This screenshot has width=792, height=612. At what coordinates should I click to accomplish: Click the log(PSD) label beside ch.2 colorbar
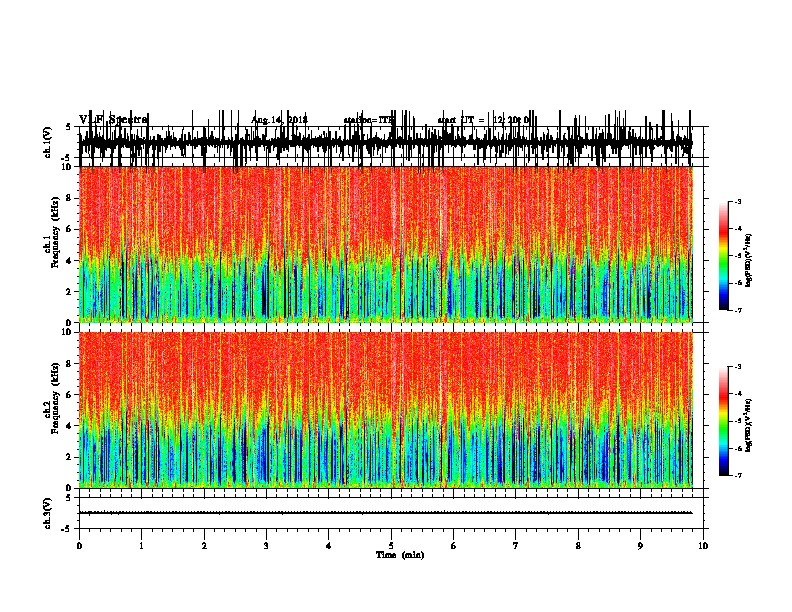pyautogui.click(x=749, y=425)
